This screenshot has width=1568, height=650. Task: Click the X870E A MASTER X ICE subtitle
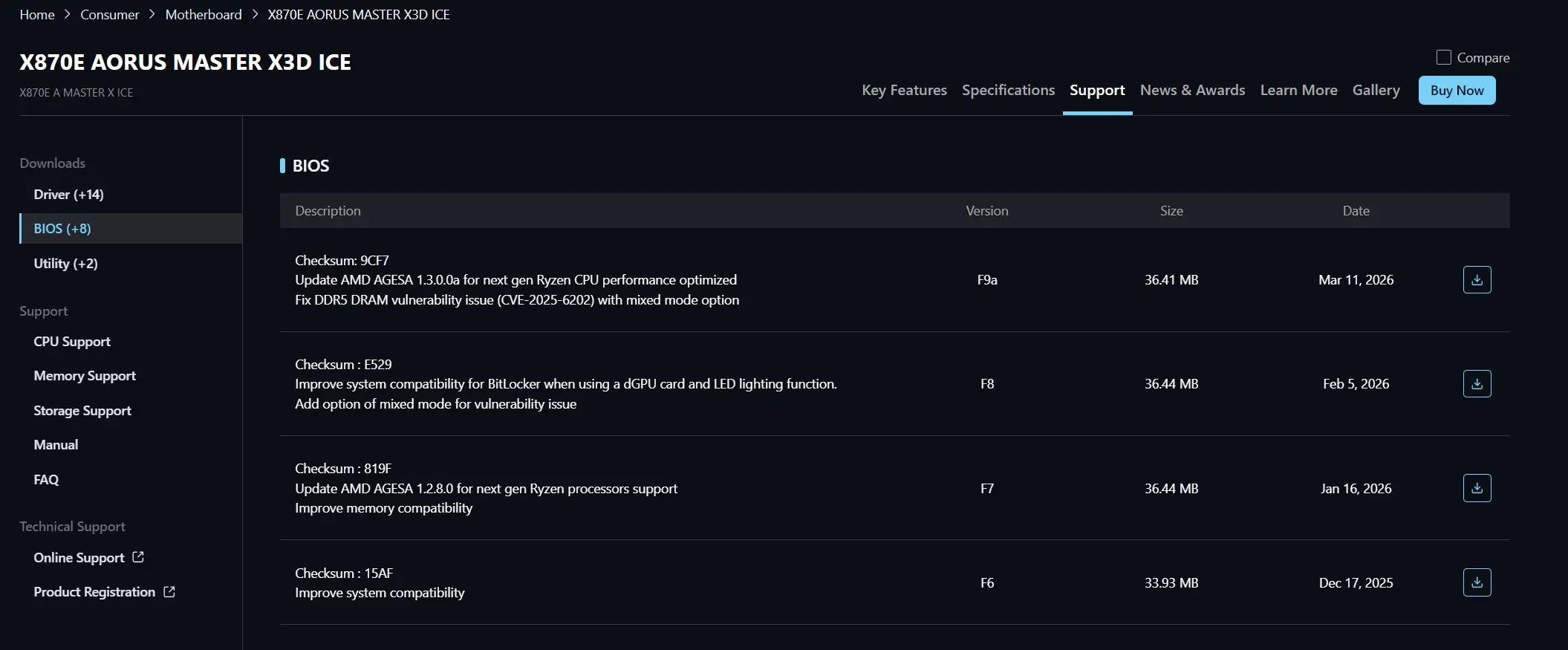76,93
